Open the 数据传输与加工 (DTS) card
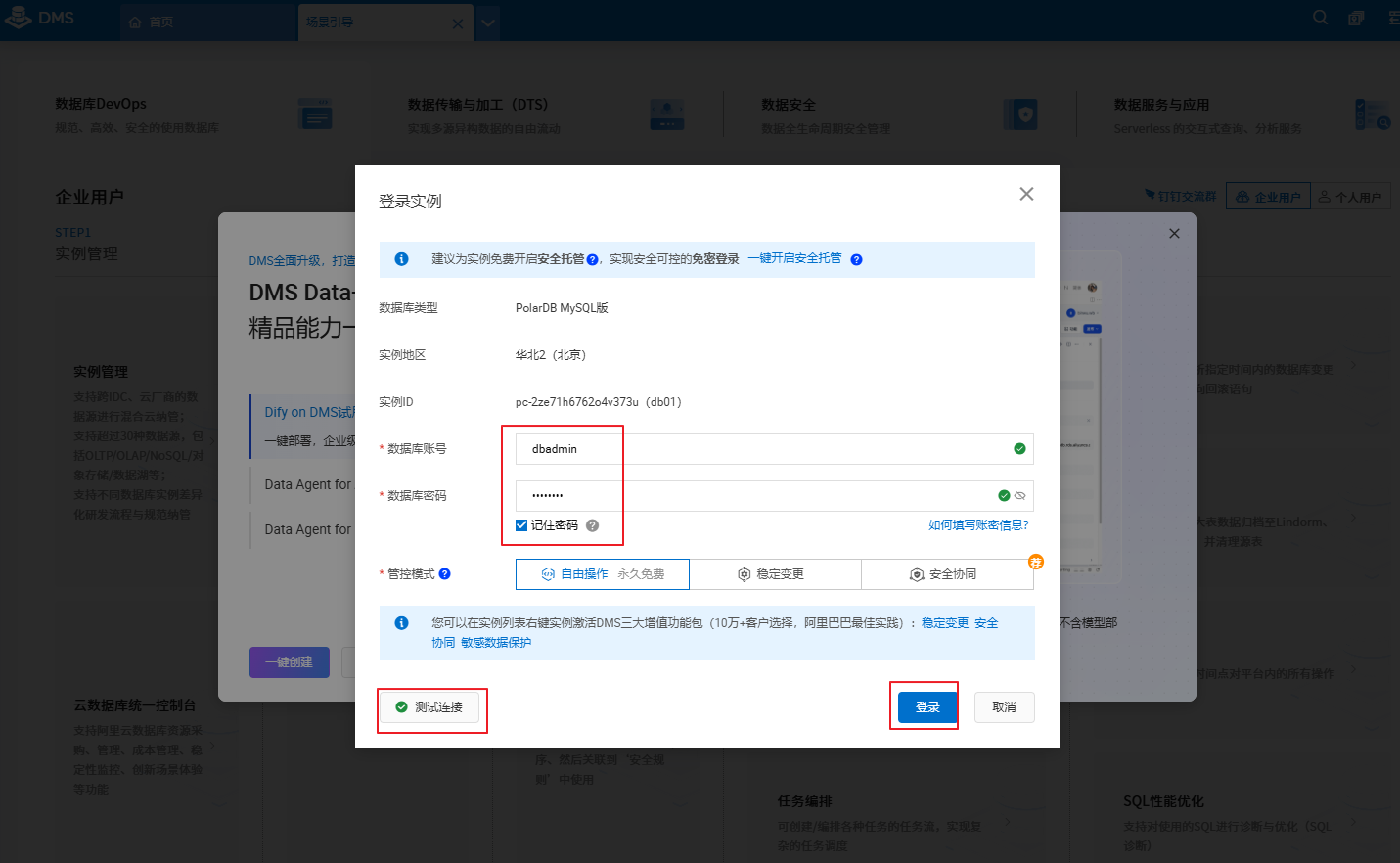The width and height of the screenshot is (1400, 863). [x=547, y=115]
